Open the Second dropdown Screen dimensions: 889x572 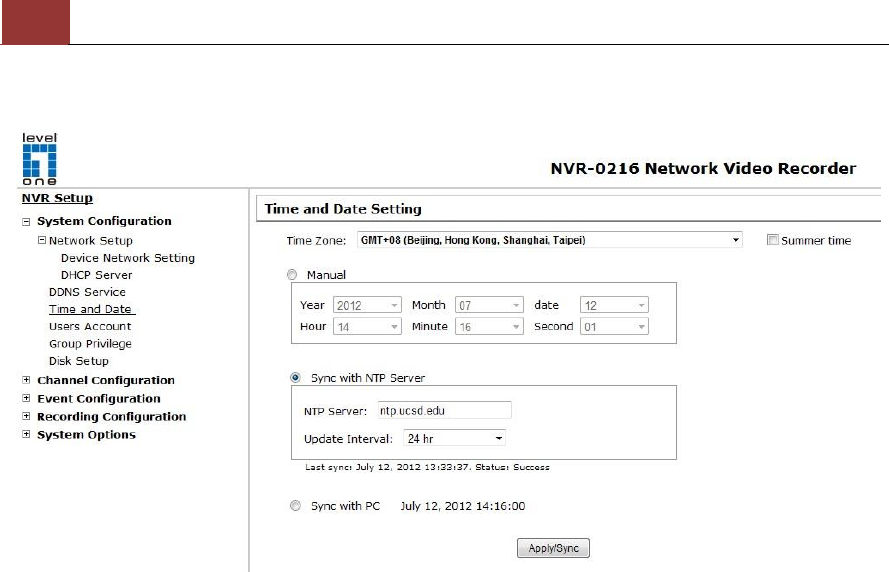[615, 327]
